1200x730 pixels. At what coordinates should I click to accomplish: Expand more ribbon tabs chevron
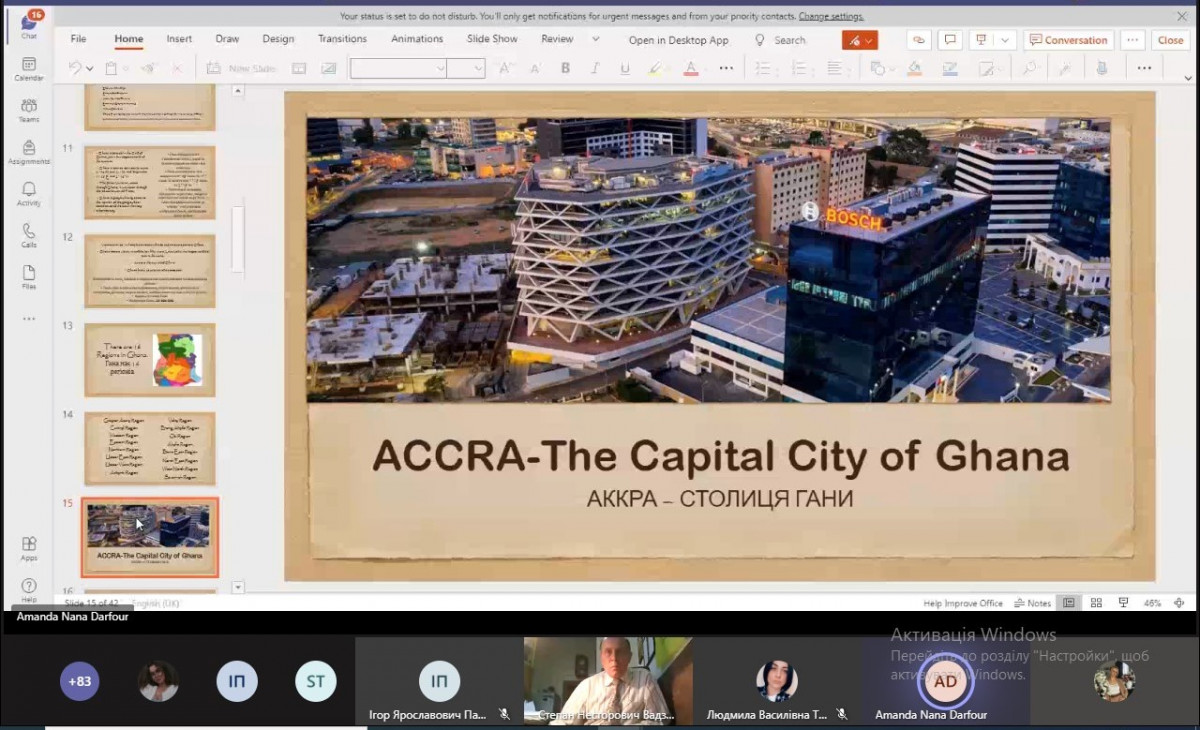coord(596,39)
